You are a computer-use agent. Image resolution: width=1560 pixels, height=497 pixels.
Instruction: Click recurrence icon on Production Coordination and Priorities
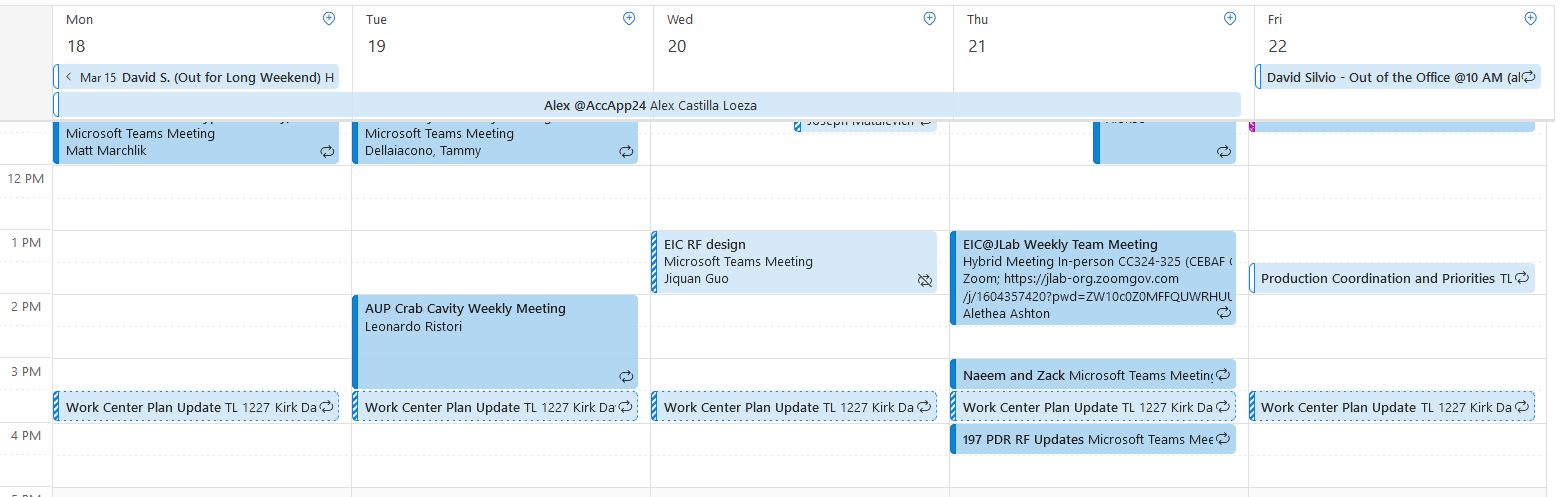1522,278
